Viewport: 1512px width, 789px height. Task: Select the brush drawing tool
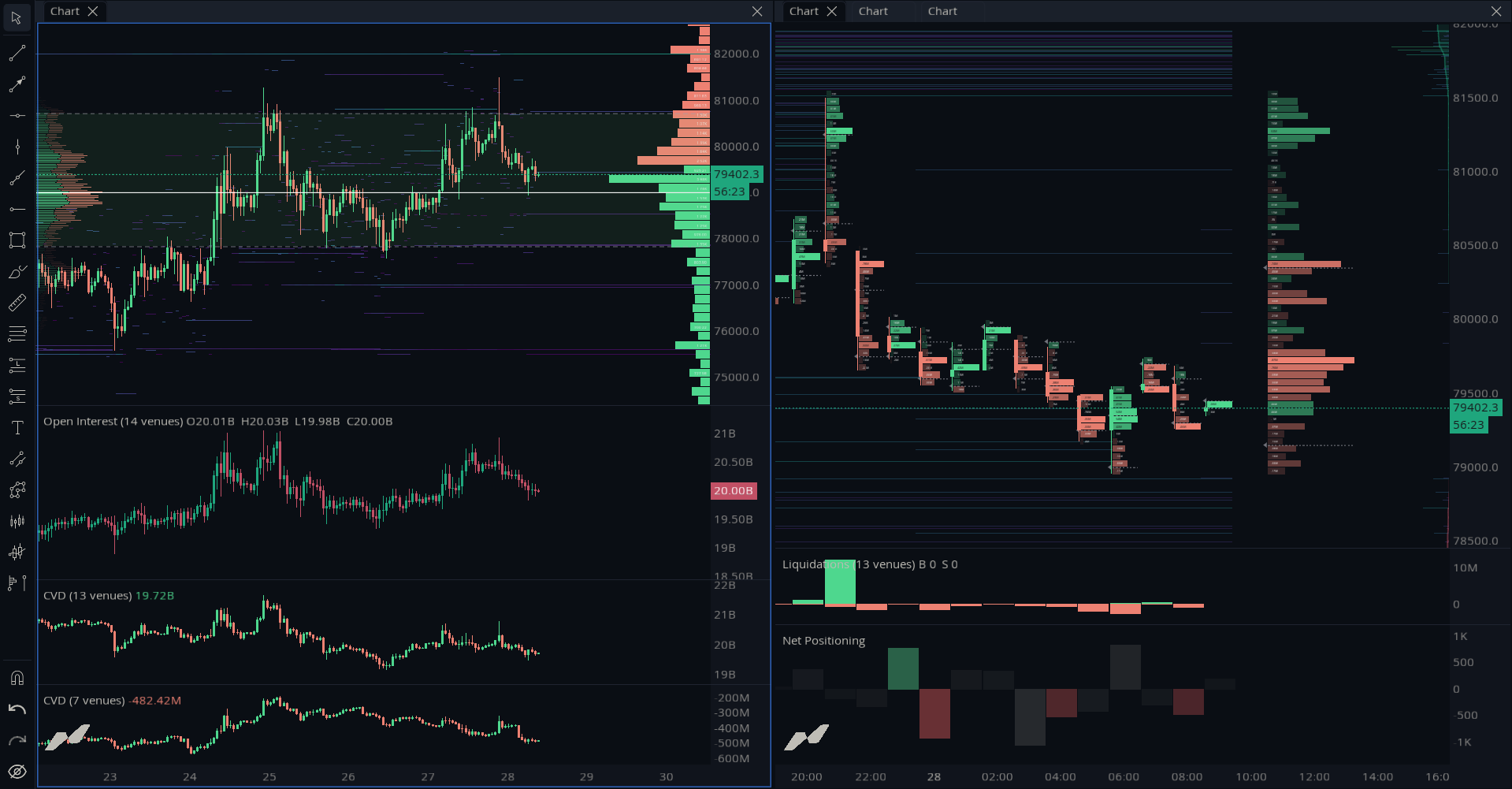tap(17, 272)
